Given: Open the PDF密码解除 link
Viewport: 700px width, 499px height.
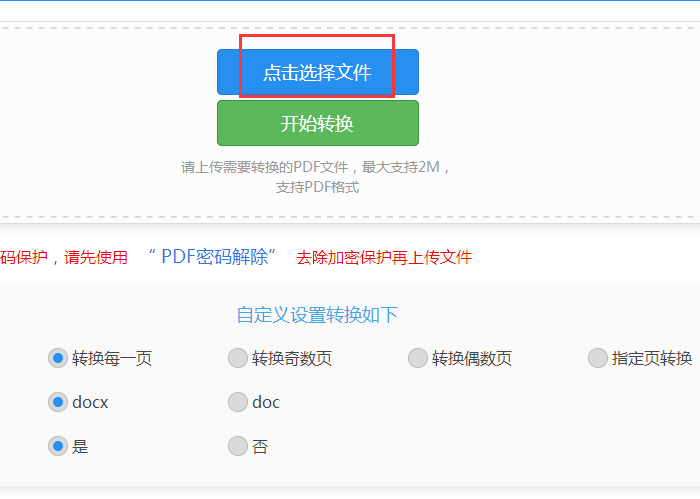Looking at the screenshot, I should pyautogui.click(x=212, y=257).
